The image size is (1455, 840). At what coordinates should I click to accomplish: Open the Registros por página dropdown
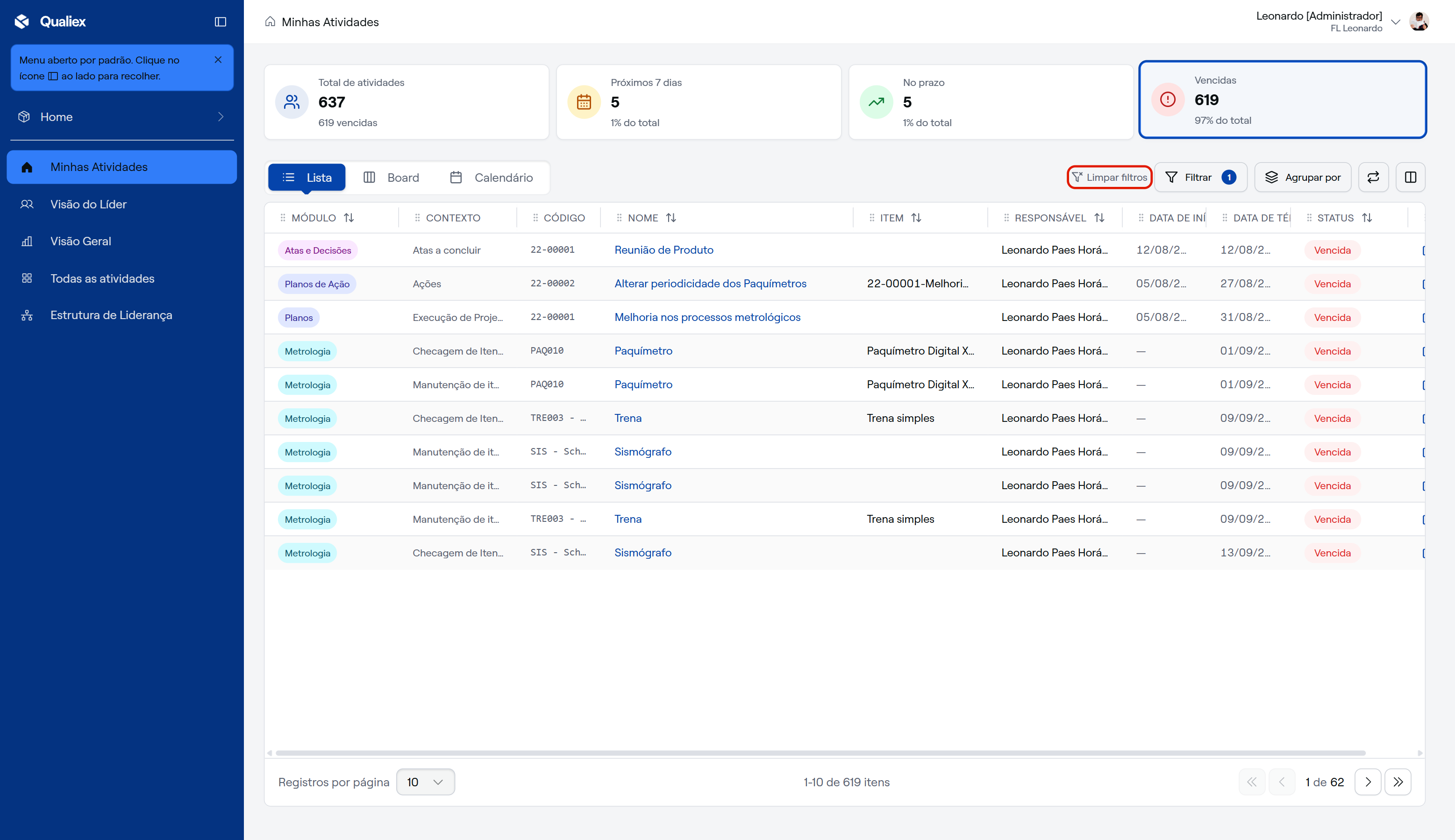click(425, 782)
